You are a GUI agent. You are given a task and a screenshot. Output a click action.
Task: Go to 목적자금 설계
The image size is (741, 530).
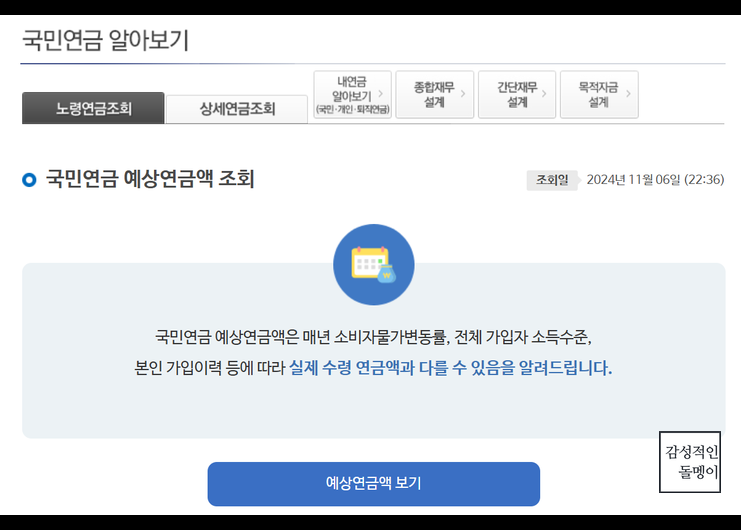(x=599, y=94)
